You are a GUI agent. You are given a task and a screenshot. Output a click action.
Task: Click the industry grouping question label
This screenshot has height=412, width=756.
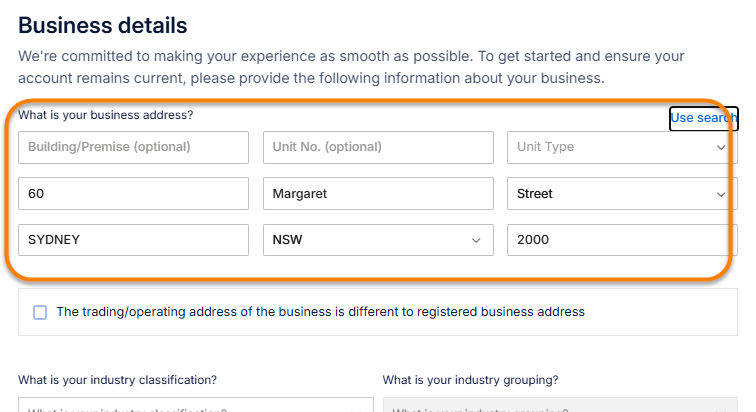pos(470,380)
